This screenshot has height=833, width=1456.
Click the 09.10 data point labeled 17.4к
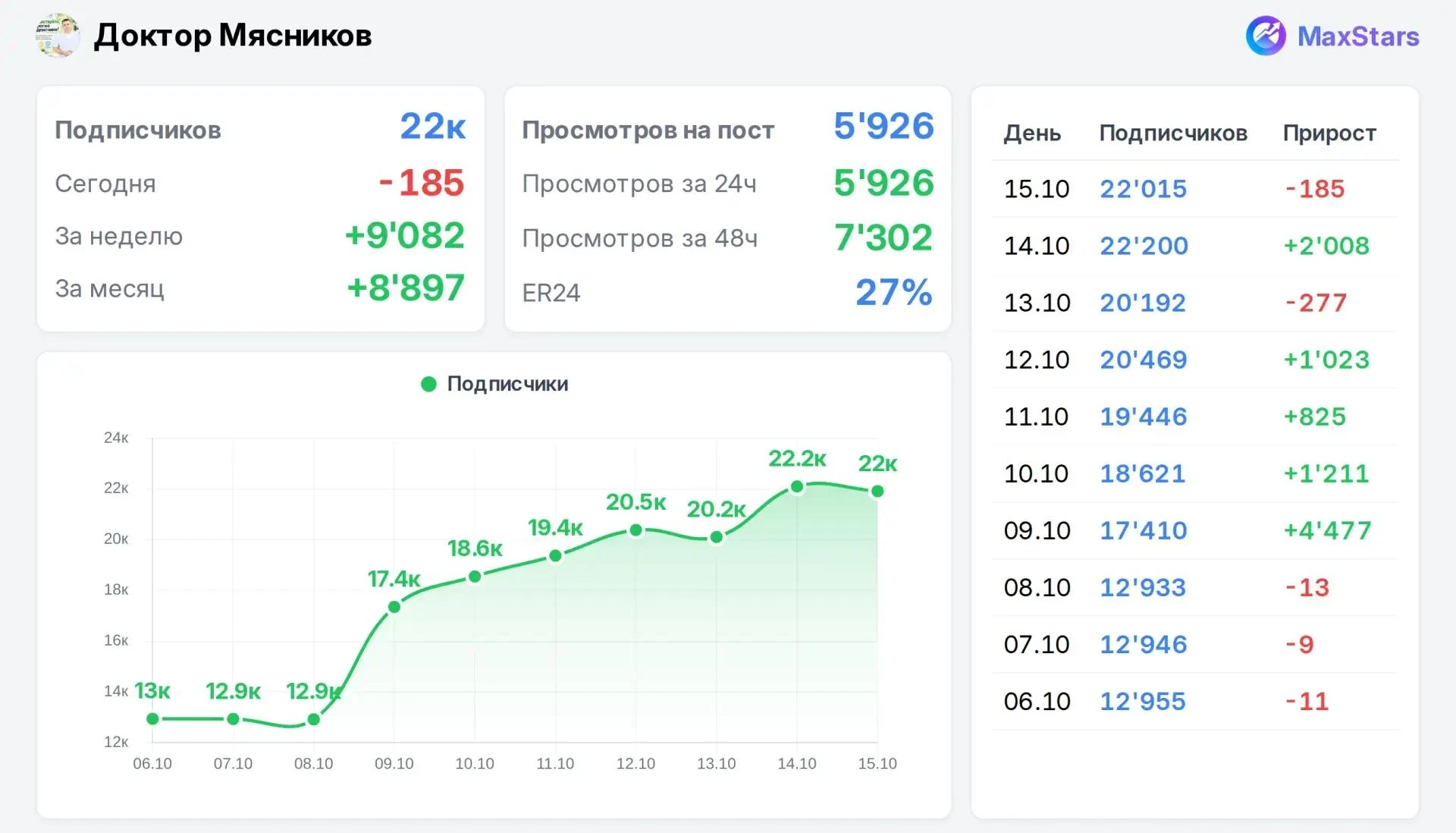pyautogui.click(x=394, y=607)
